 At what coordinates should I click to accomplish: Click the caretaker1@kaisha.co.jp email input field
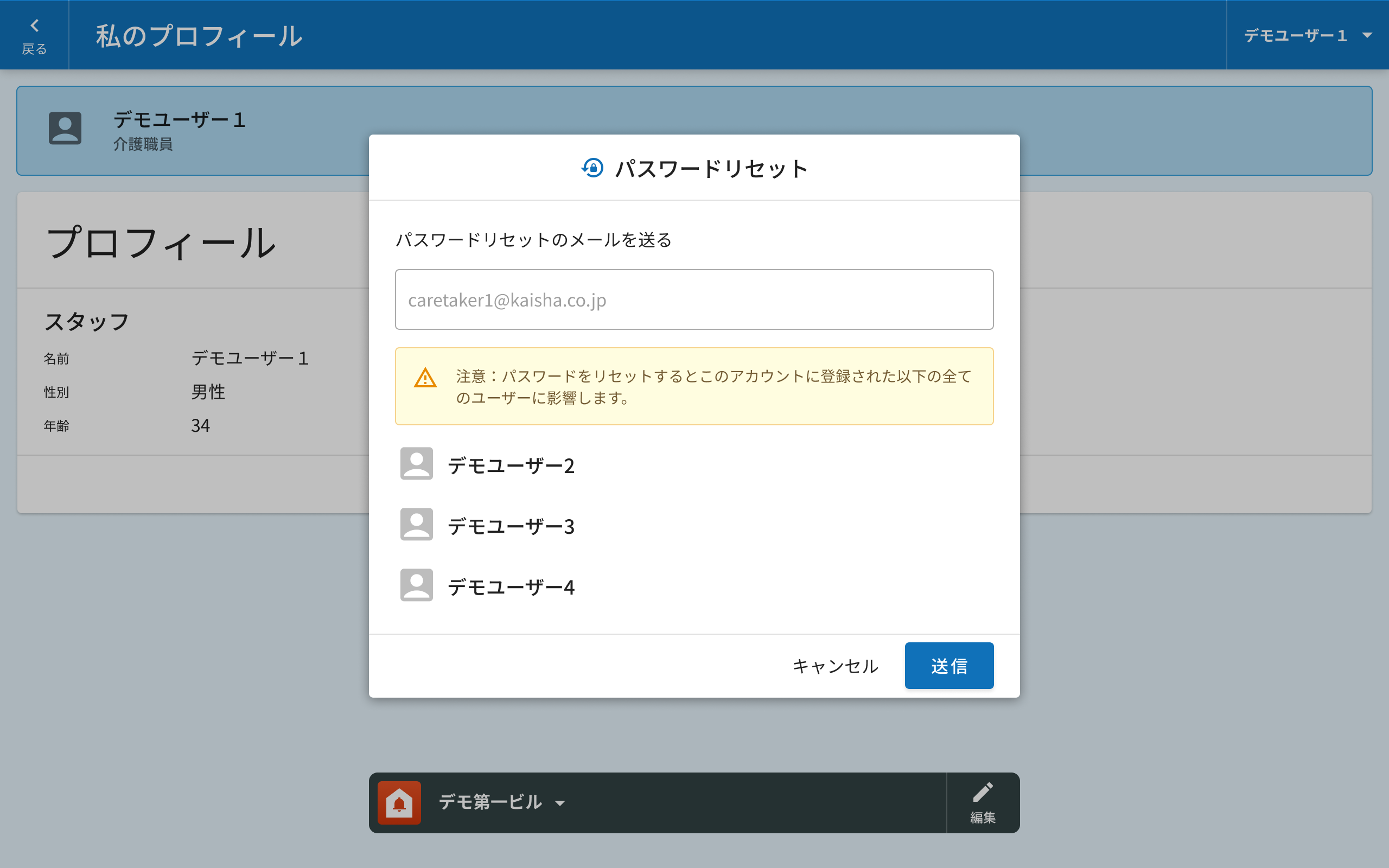point(693,299)
